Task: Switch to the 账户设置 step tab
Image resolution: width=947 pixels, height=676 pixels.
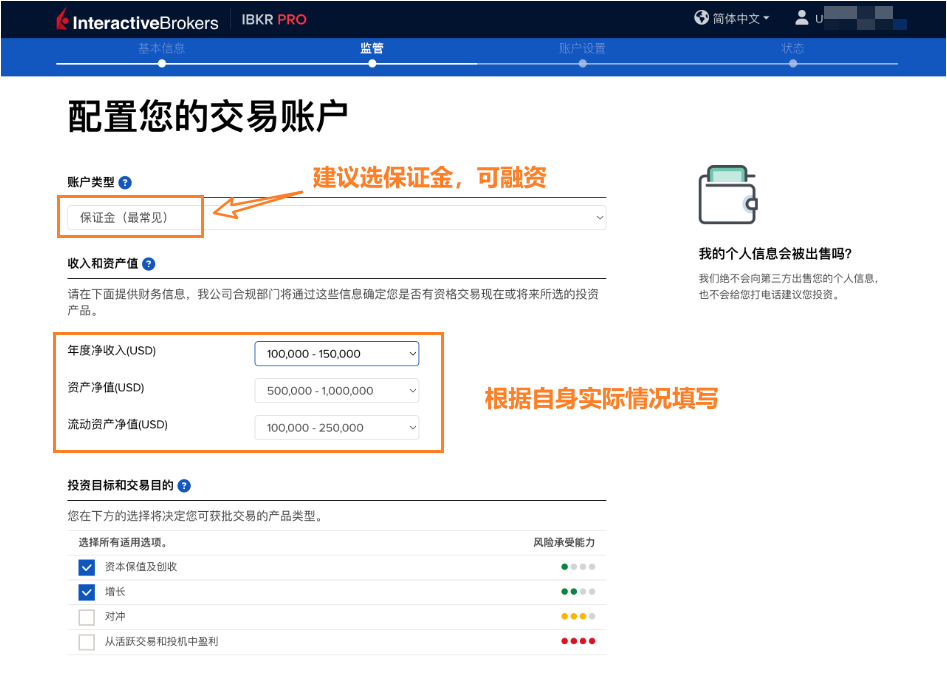Action: tap(582, 49)
